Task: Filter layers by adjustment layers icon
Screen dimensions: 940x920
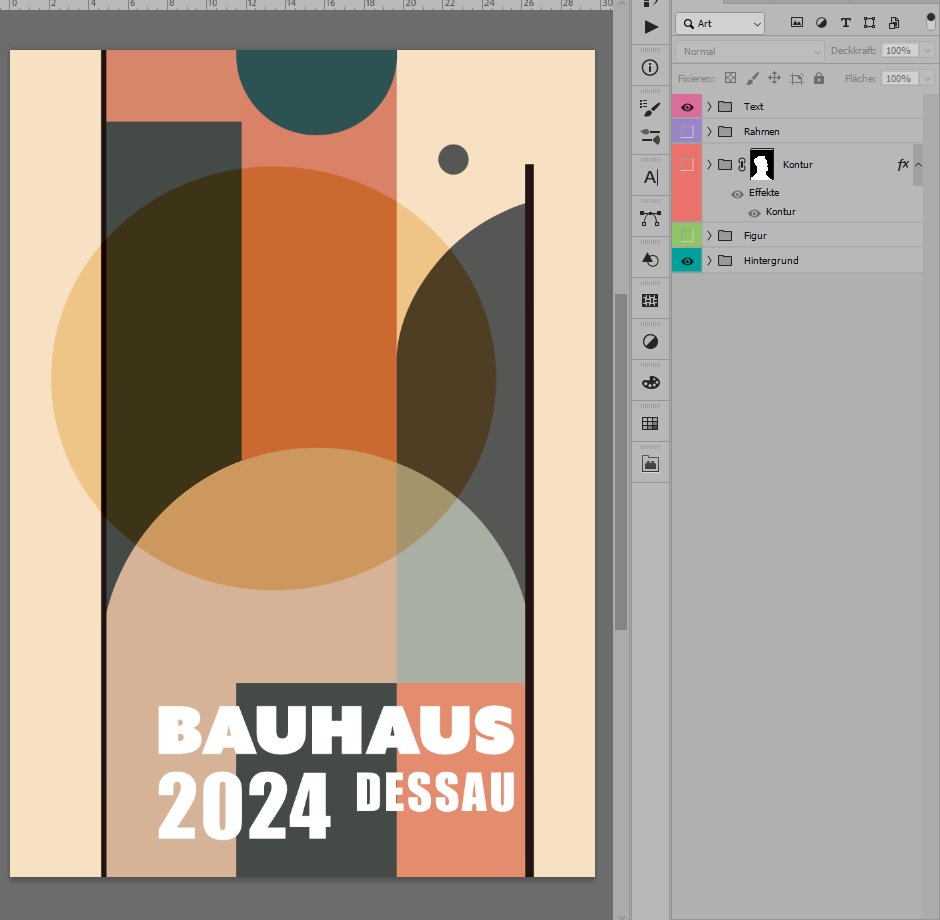Action: pos(821,23)
